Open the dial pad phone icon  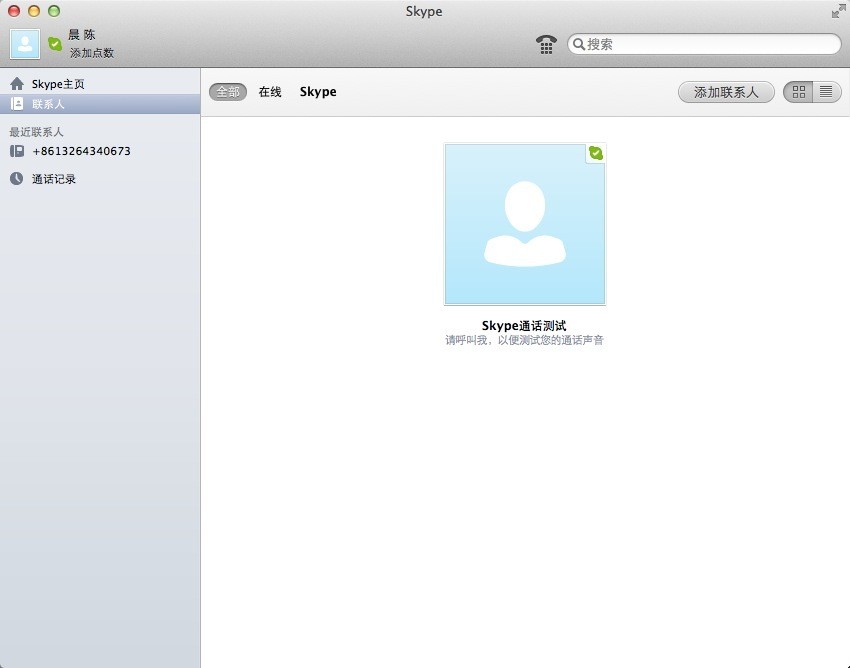[546, 44]
